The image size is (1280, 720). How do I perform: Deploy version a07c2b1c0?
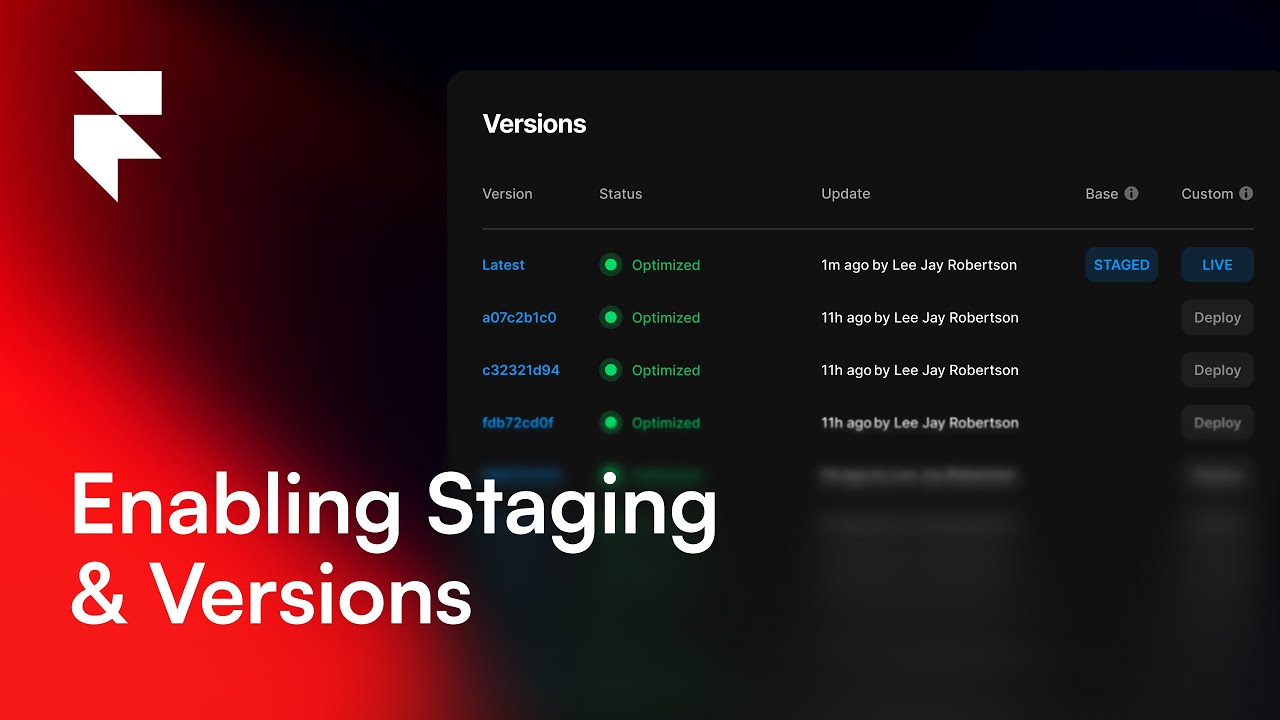tap(1217, 318)
